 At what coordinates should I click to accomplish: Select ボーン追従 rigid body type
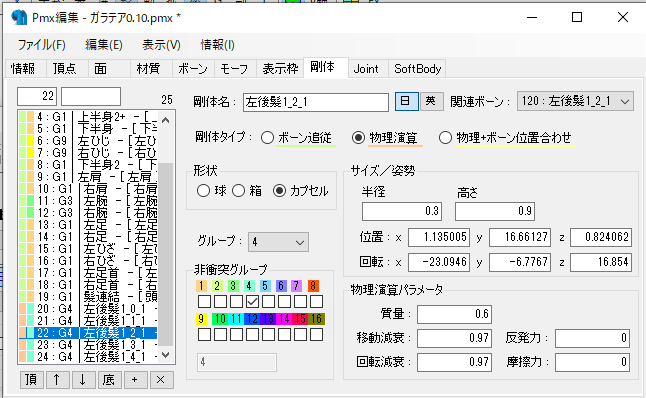[267, 138]
